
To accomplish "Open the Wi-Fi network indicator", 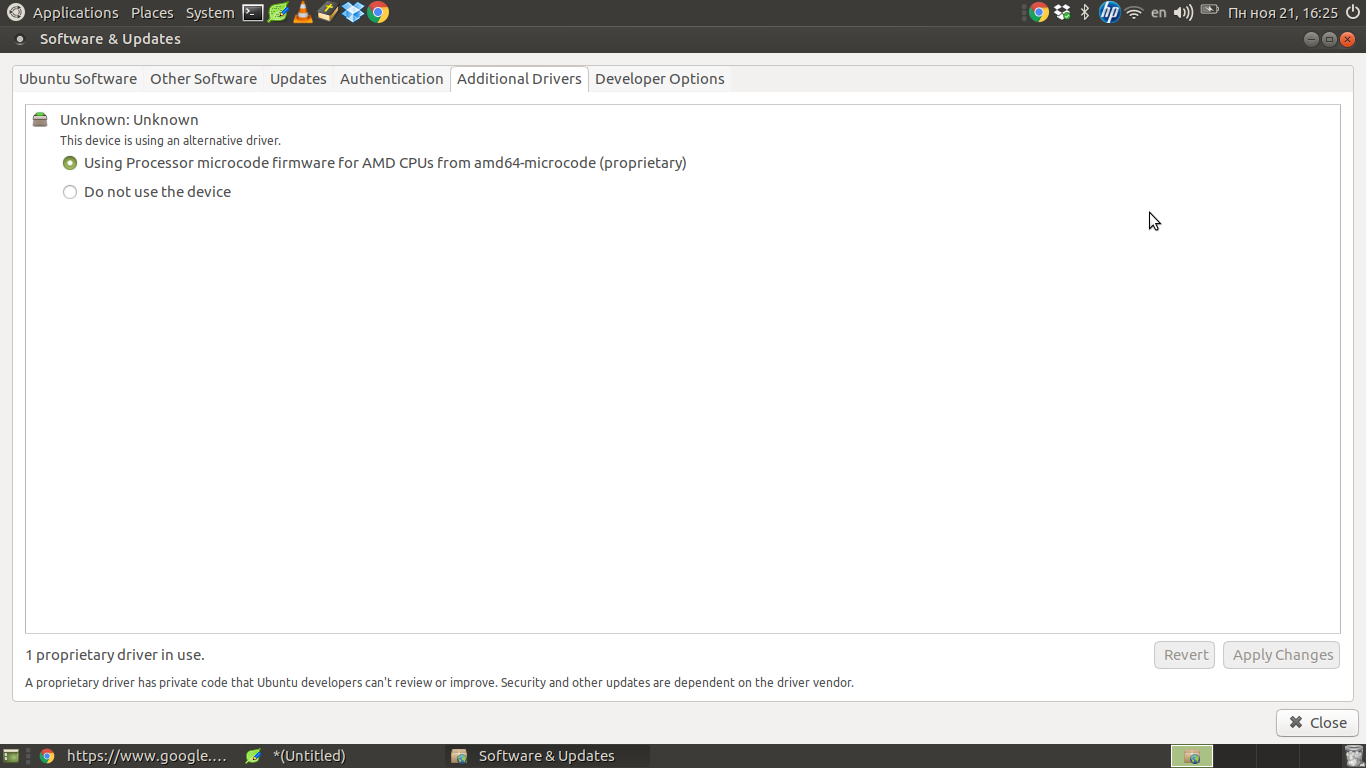I will pyautogui.click(x=1134, y=13).
